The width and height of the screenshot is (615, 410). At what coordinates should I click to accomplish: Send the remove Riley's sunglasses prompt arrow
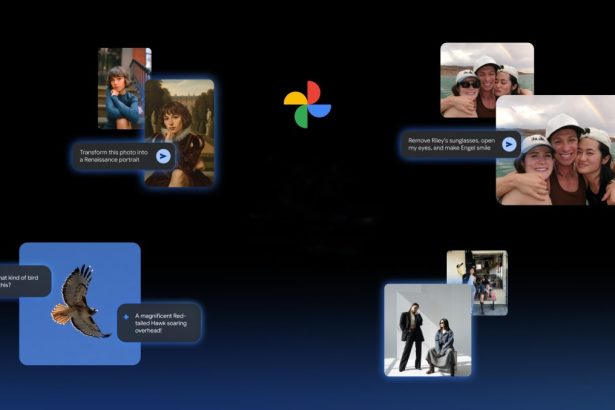(x=509, y=144)
